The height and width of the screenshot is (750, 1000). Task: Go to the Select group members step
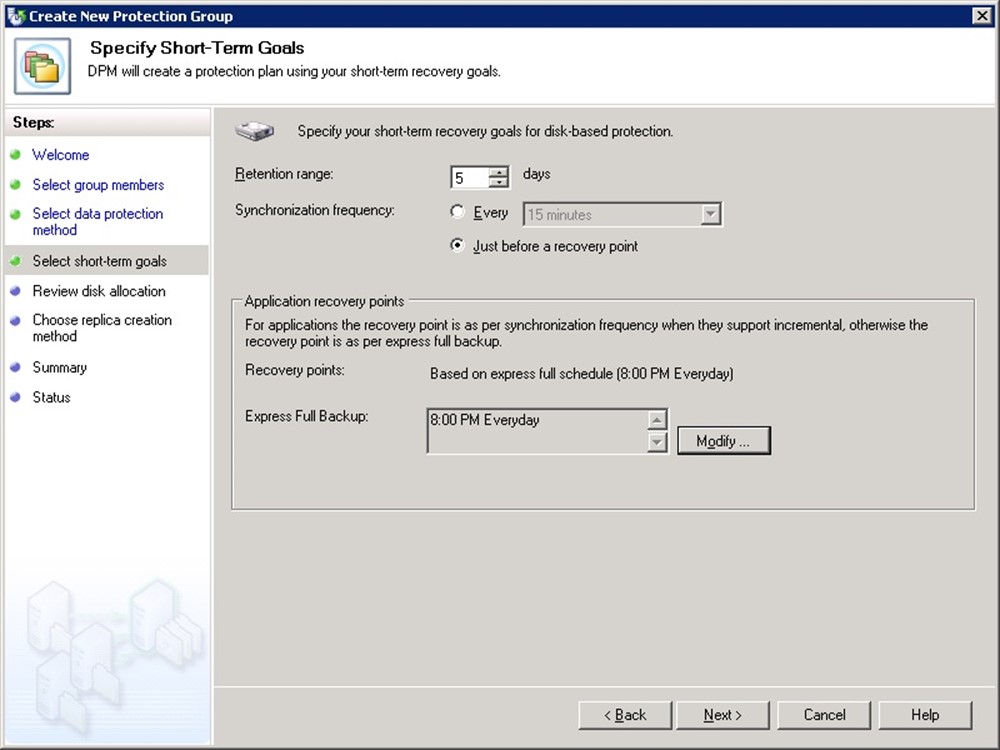(x=98, y=185)
